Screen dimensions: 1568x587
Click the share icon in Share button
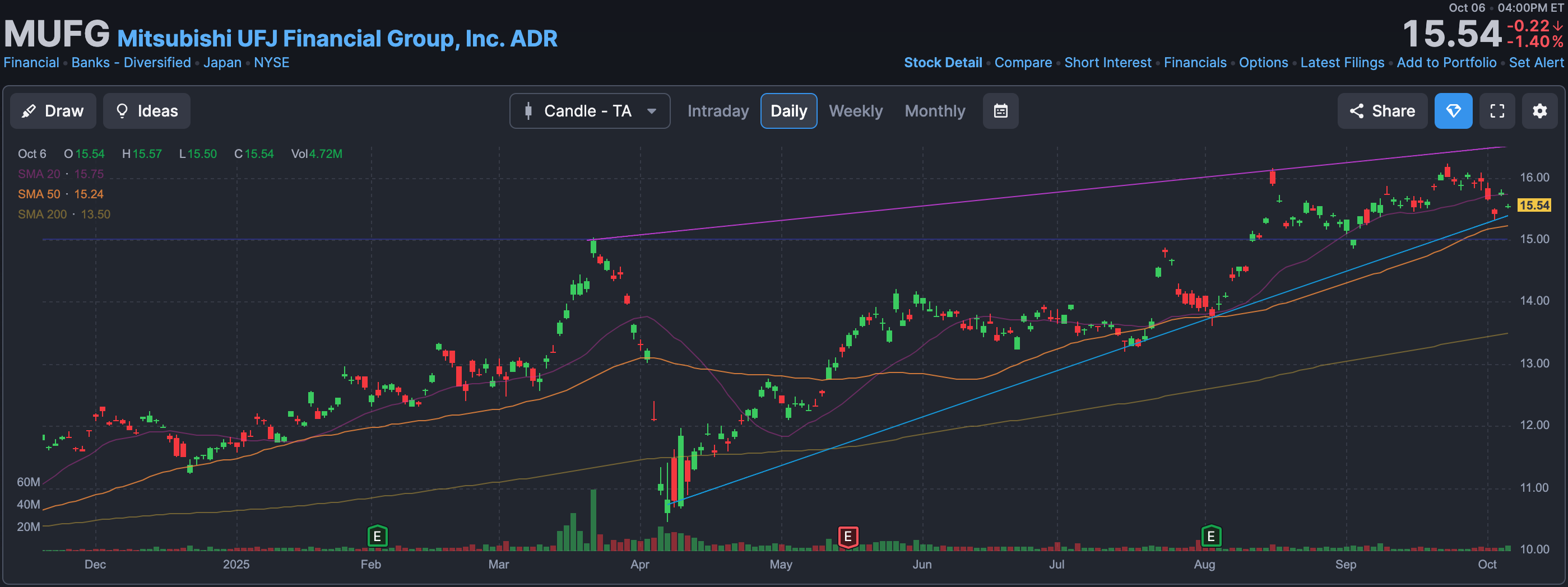1356,111
